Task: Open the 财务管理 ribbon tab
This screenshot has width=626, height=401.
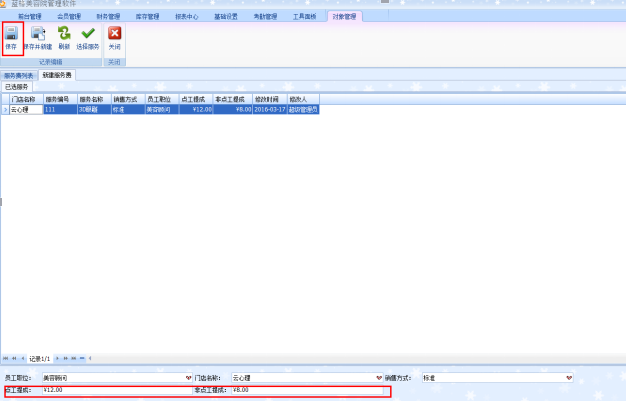Action: [x=108, y=16]
